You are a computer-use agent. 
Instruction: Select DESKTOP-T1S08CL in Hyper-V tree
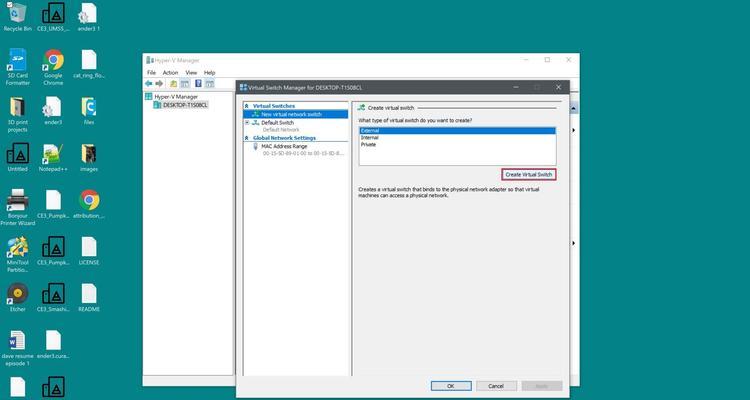pos(184,104)
